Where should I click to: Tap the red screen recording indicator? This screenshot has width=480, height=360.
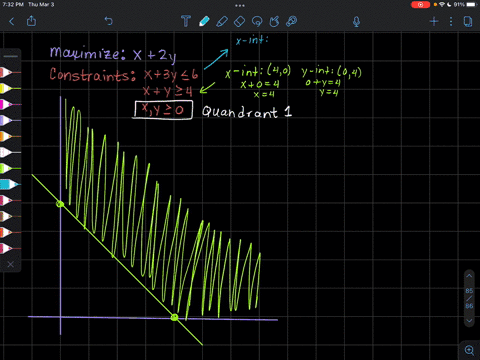(x=420, y=5)
